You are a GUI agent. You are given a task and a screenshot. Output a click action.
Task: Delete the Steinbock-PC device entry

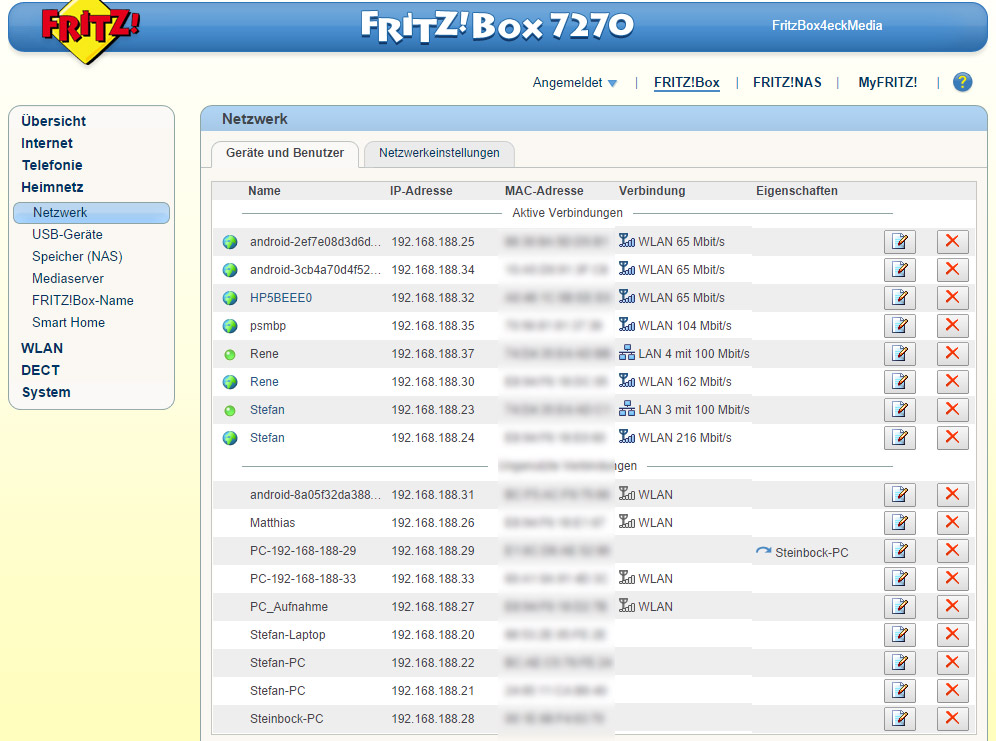(952, 718)
